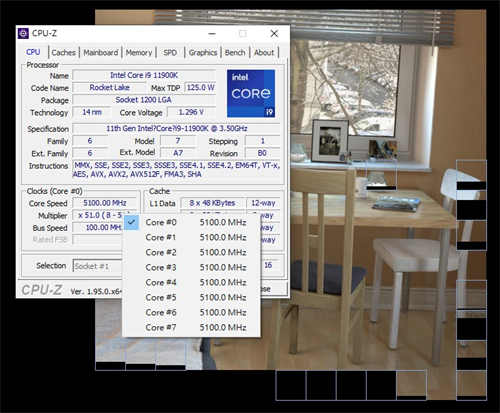Click the Instructions list text

[177, 170]
